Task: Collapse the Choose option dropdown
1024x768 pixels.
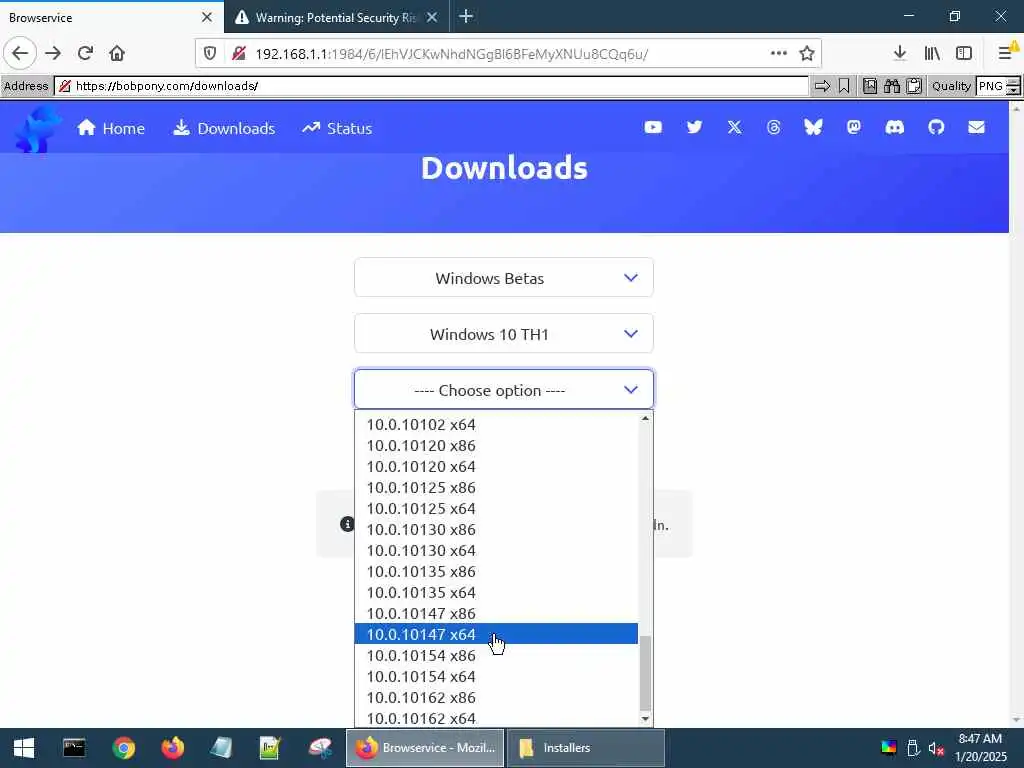Action: pos(504,390)
